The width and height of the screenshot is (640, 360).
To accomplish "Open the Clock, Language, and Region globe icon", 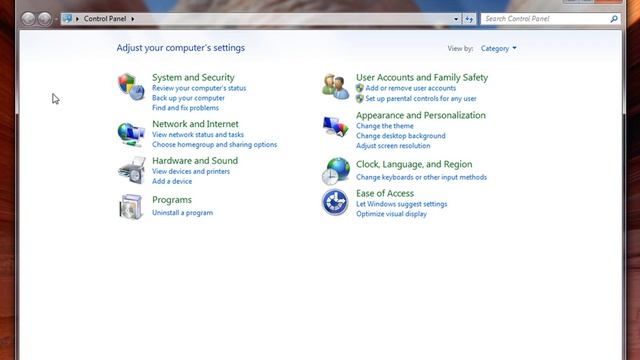I will click(336, 171).
